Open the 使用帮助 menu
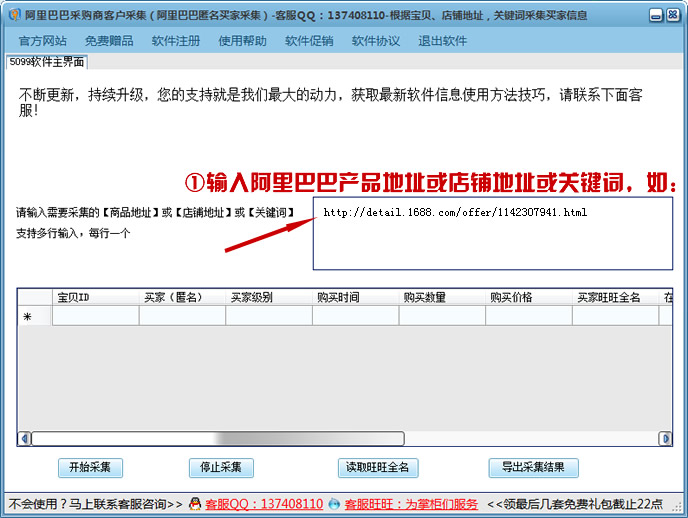The width and height of the screenshot is (688, 518). click(x=242, y=41)
